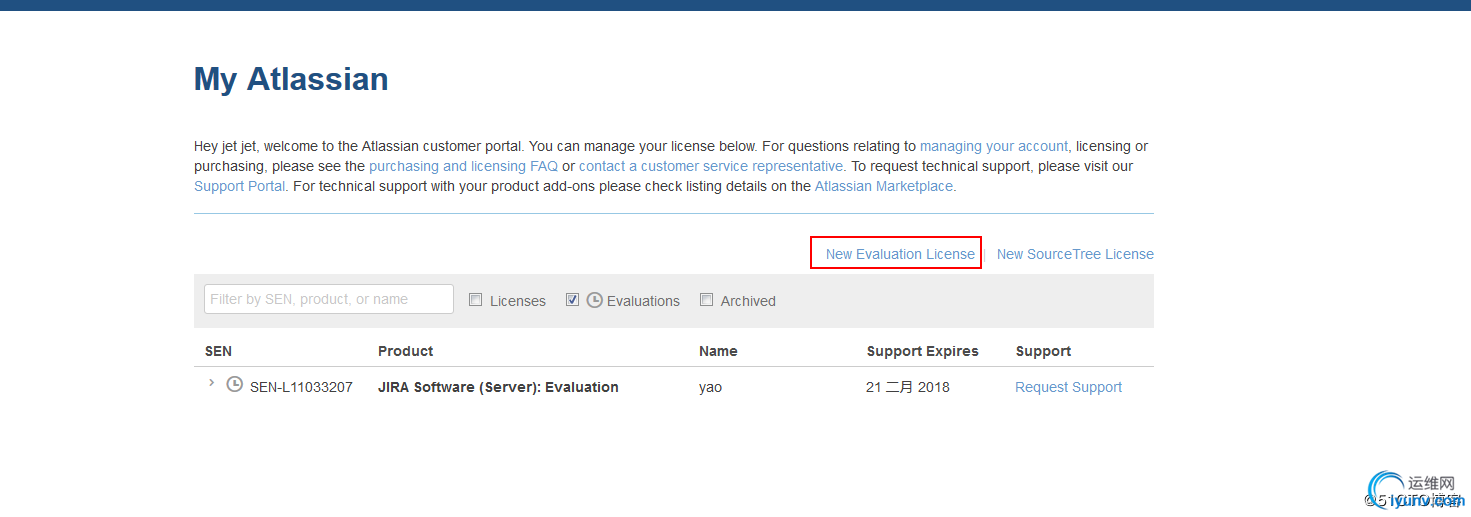Open the New Evaluation License link
This screenshot has height=517, width=1471.
pos(900,254)
